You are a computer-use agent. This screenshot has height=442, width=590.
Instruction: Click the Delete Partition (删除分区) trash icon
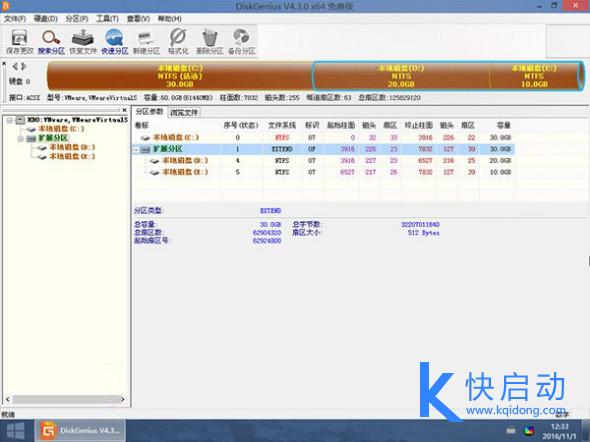point(210,42)
